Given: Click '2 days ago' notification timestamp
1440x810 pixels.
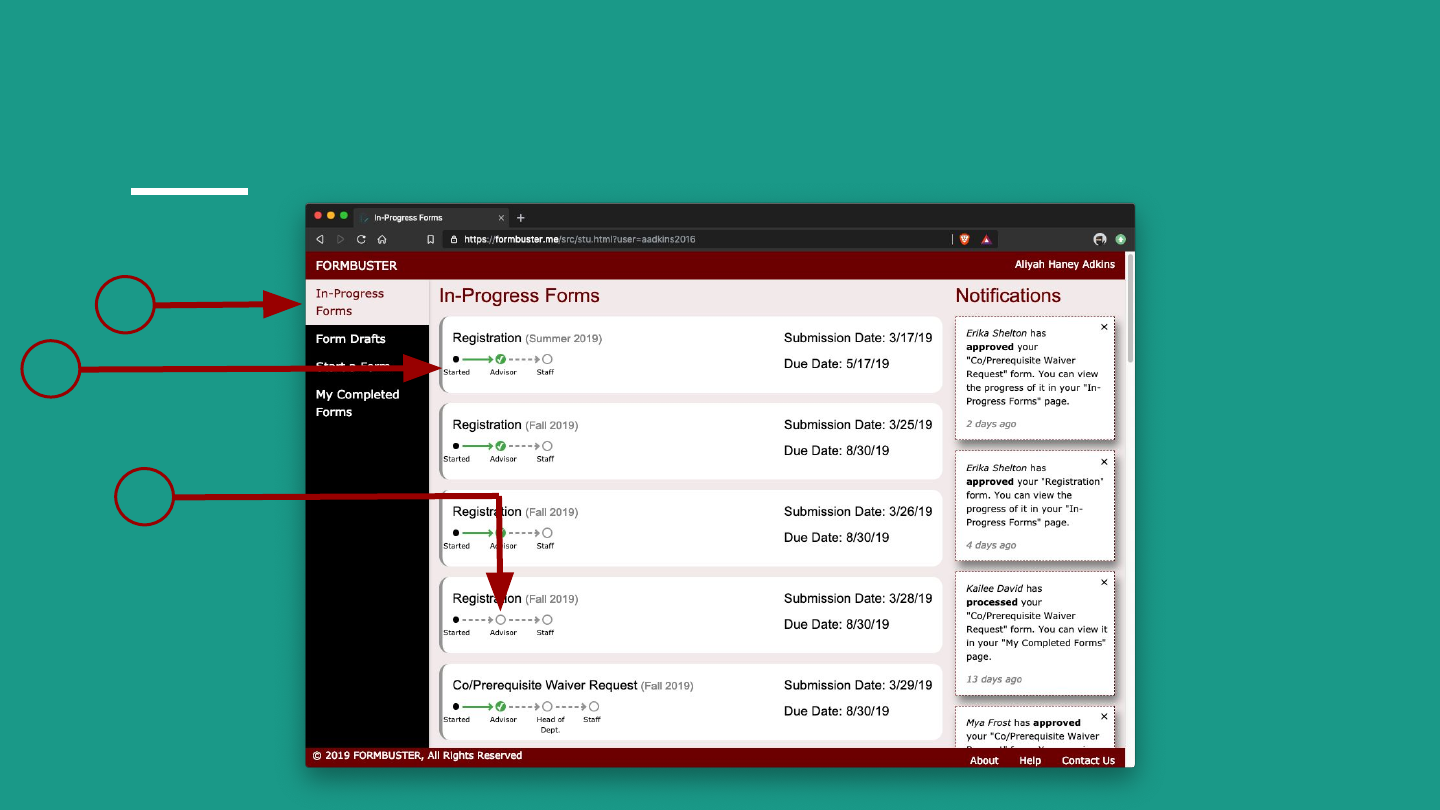Looking at the screenshot, I should click(x=991, y=424).
